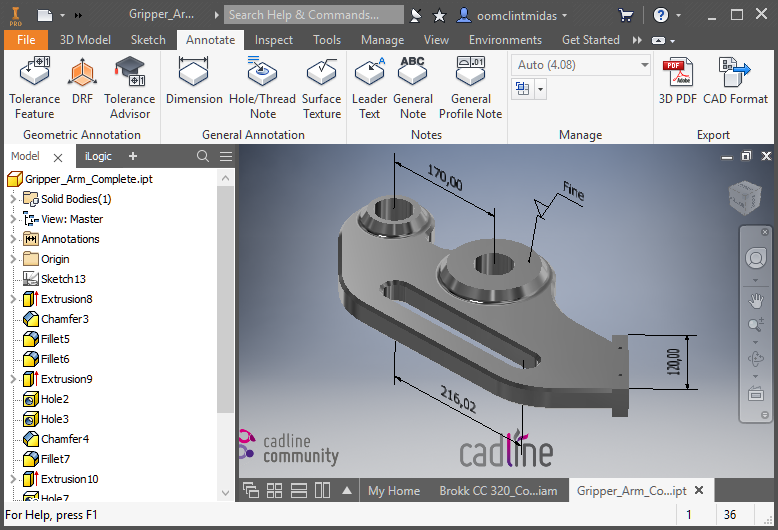The height and width of the screenshot is (530, 778).
Task: Open the Manage ribbon tab
Action: click(x=382, y=40)
